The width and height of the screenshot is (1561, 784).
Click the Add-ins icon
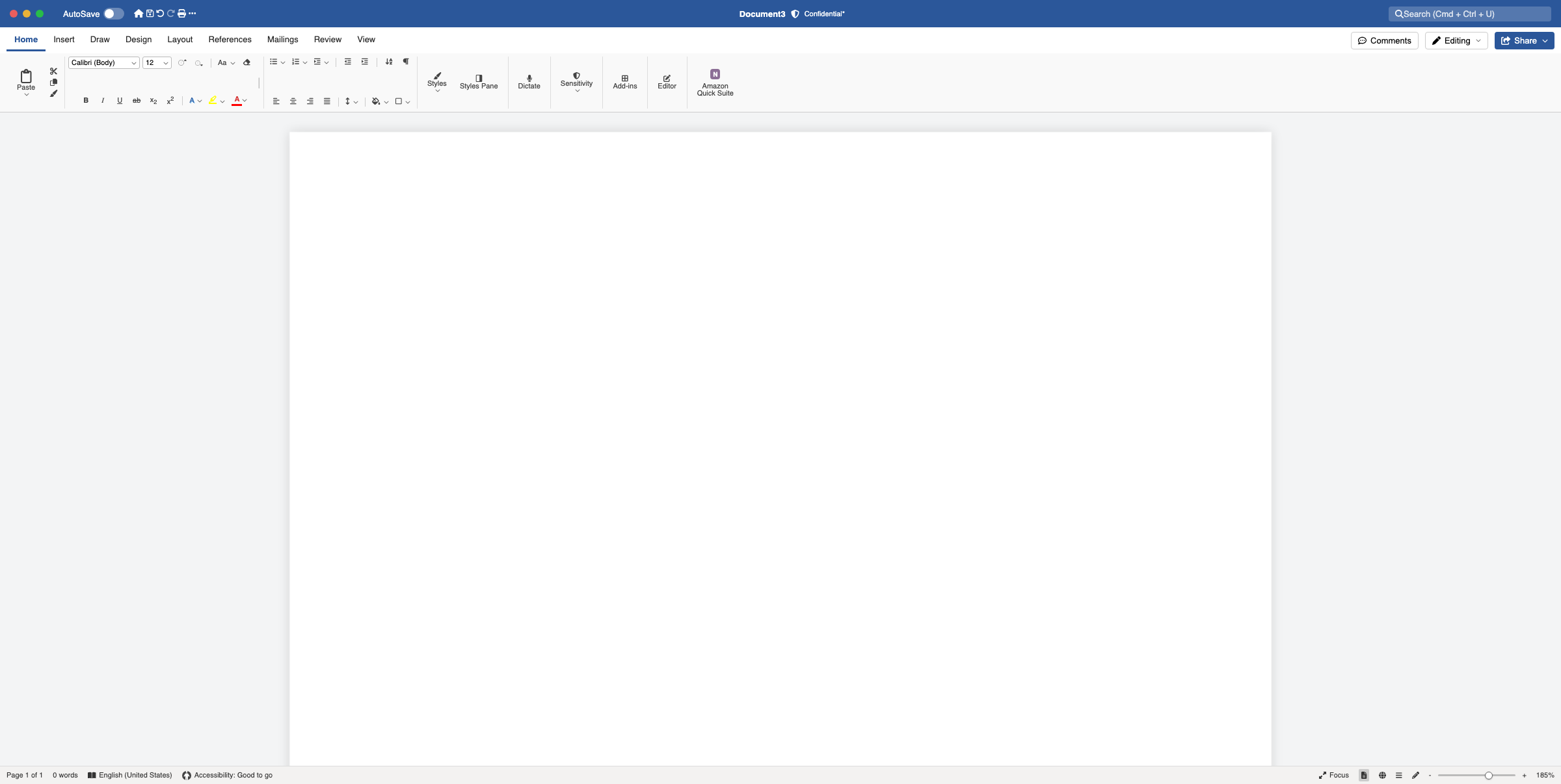coord(624,81)
